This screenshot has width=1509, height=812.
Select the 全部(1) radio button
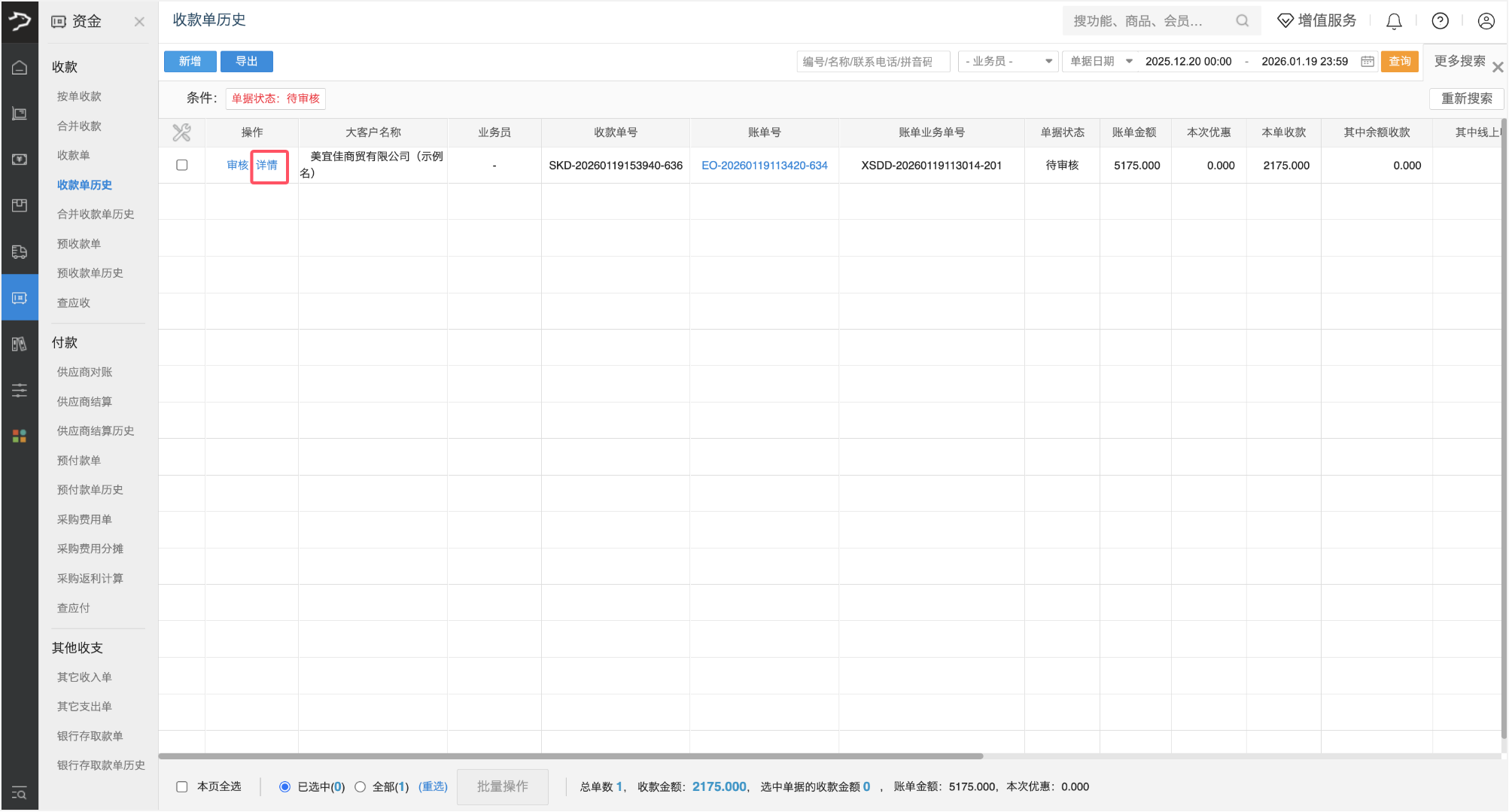coord(361,786)
